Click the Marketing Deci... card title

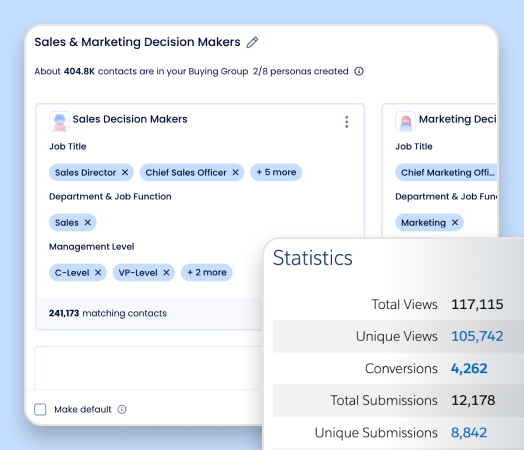457,119
